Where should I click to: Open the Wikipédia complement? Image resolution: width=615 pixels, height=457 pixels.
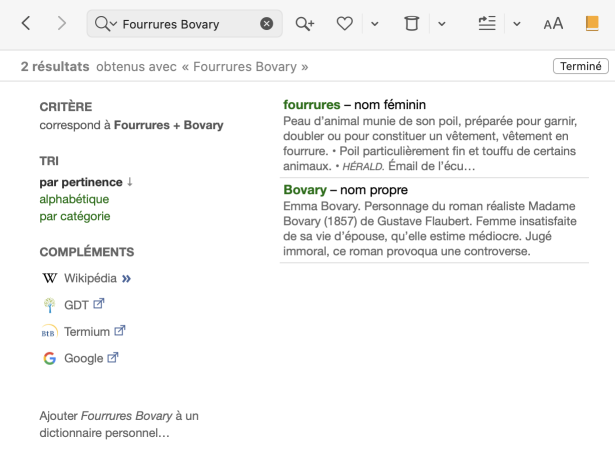(90, 278)
